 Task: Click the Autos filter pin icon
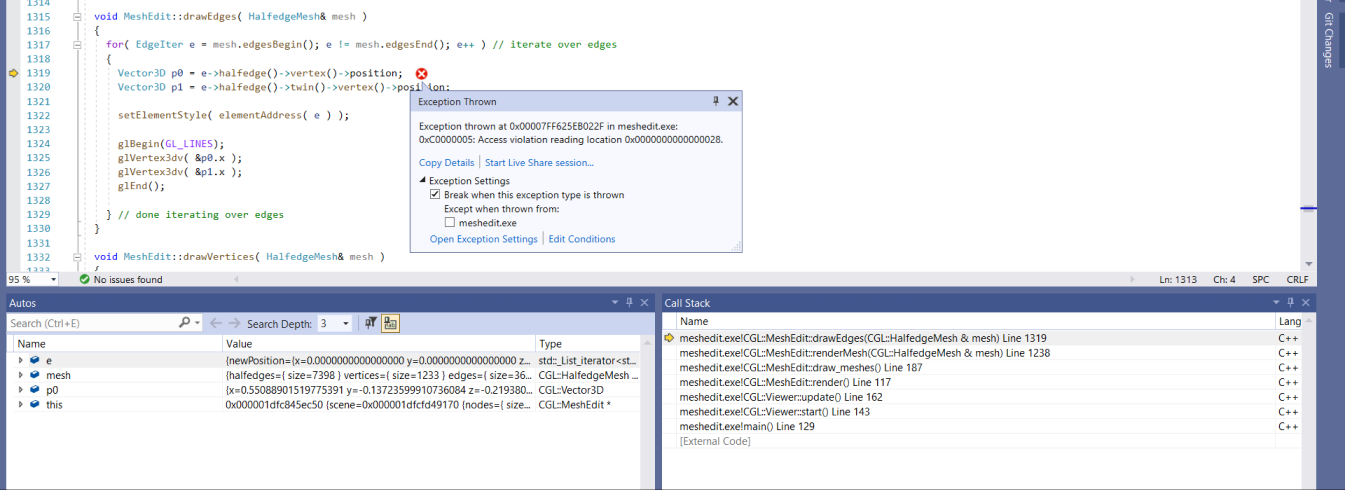370,323
